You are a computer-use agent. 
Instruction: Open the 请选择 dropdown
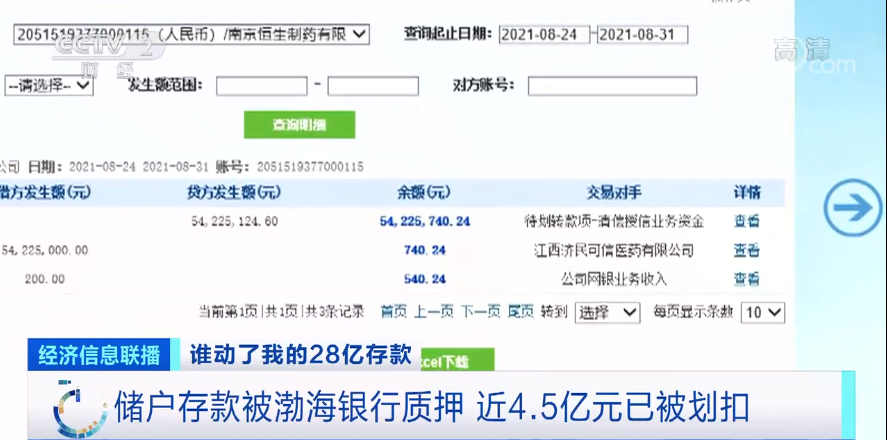pyautogui.click(x=49, y=86)
